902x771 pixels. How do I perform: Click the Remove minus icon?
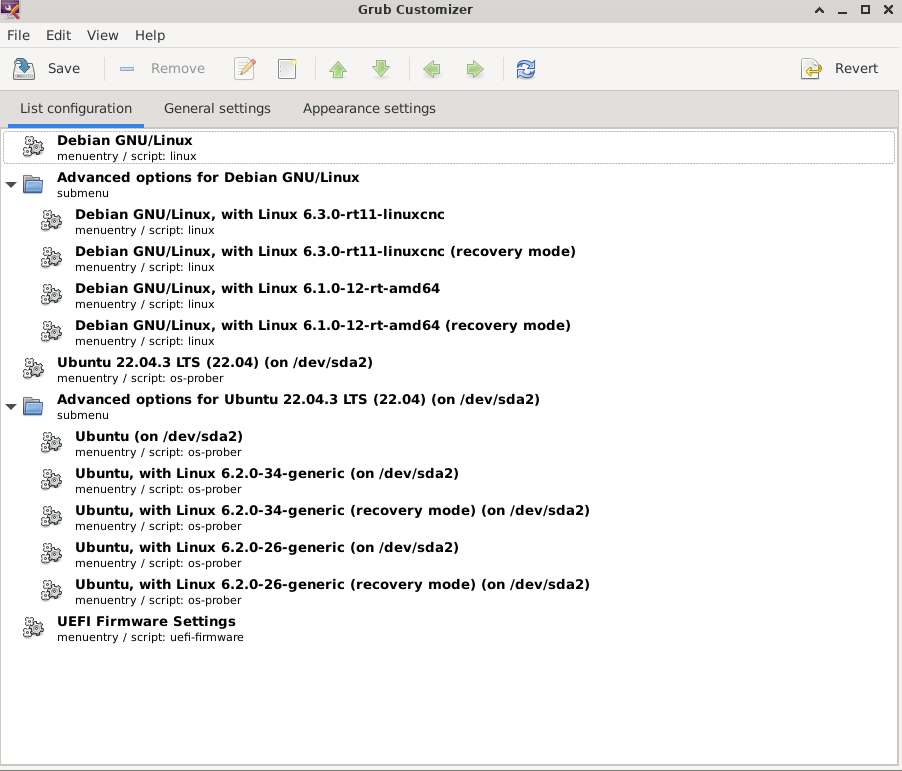click(x=127, y=68)
